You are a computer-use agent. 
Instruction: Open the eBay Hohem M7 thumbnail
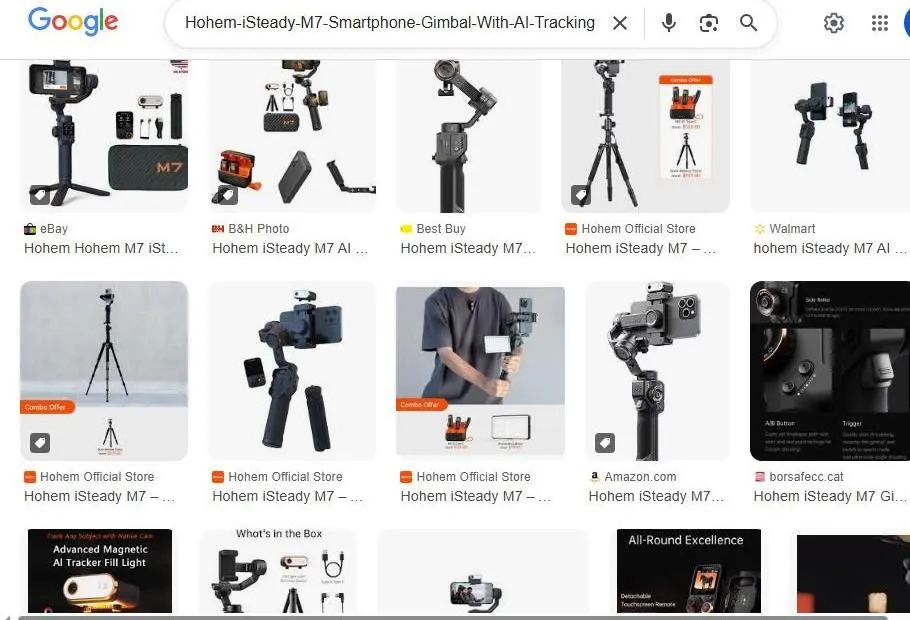pos(104,136)
